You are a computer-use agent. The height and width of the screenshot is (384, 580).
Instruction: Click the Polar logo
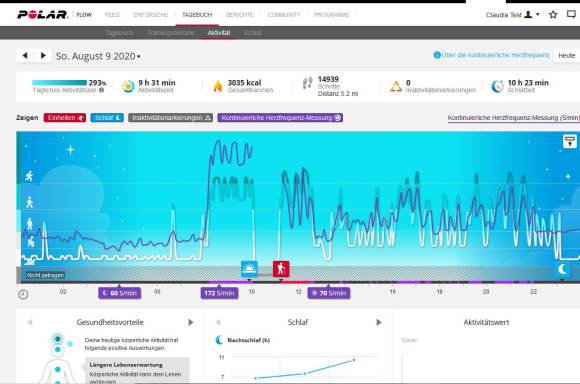click(x=42, y=14)
